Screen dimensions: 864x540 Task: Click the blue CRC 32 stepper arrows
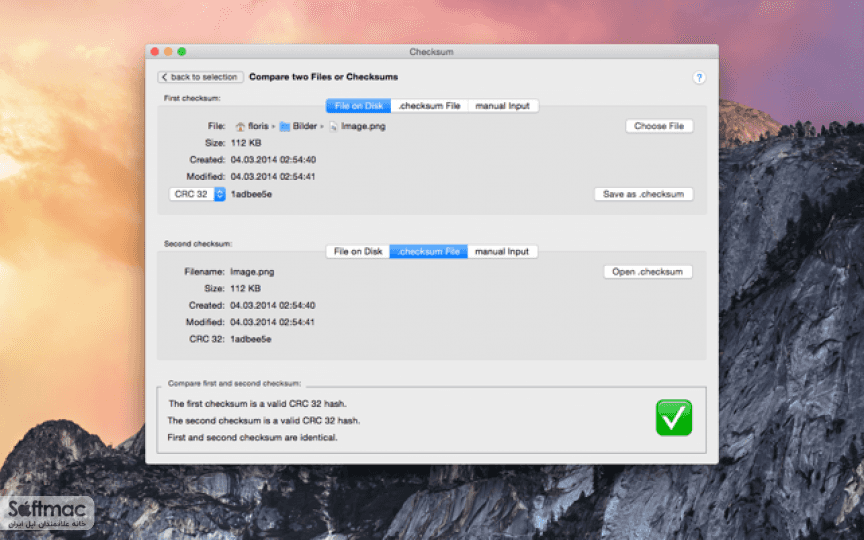coord(220,194)
